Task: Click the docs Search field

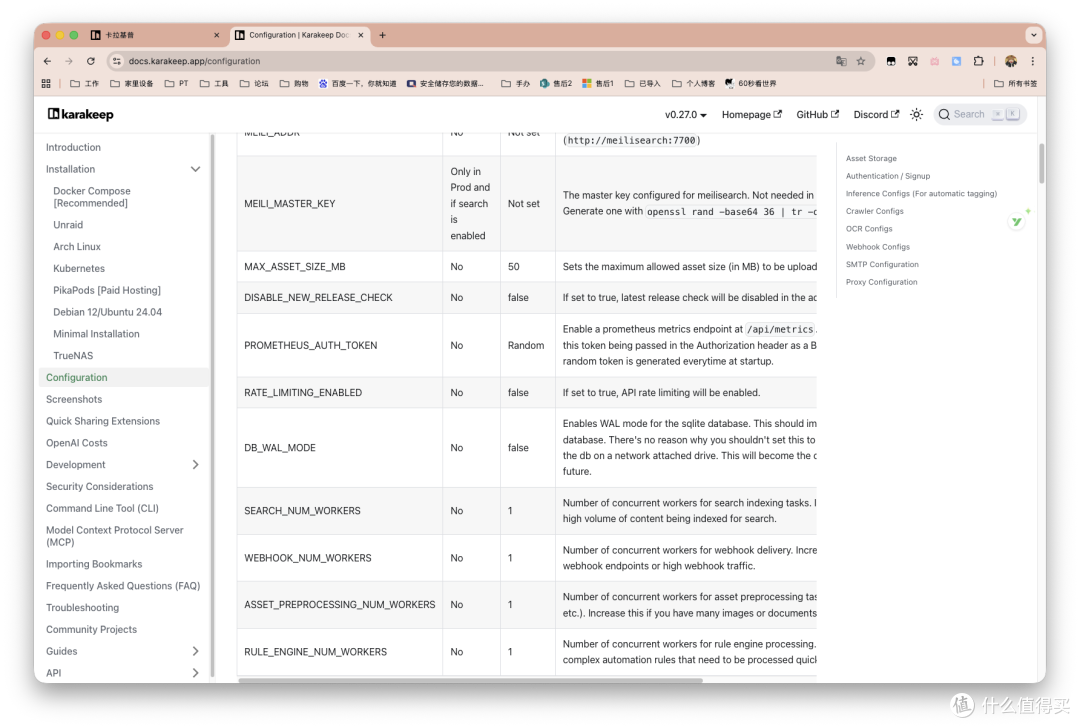Action: pos(979,114)
